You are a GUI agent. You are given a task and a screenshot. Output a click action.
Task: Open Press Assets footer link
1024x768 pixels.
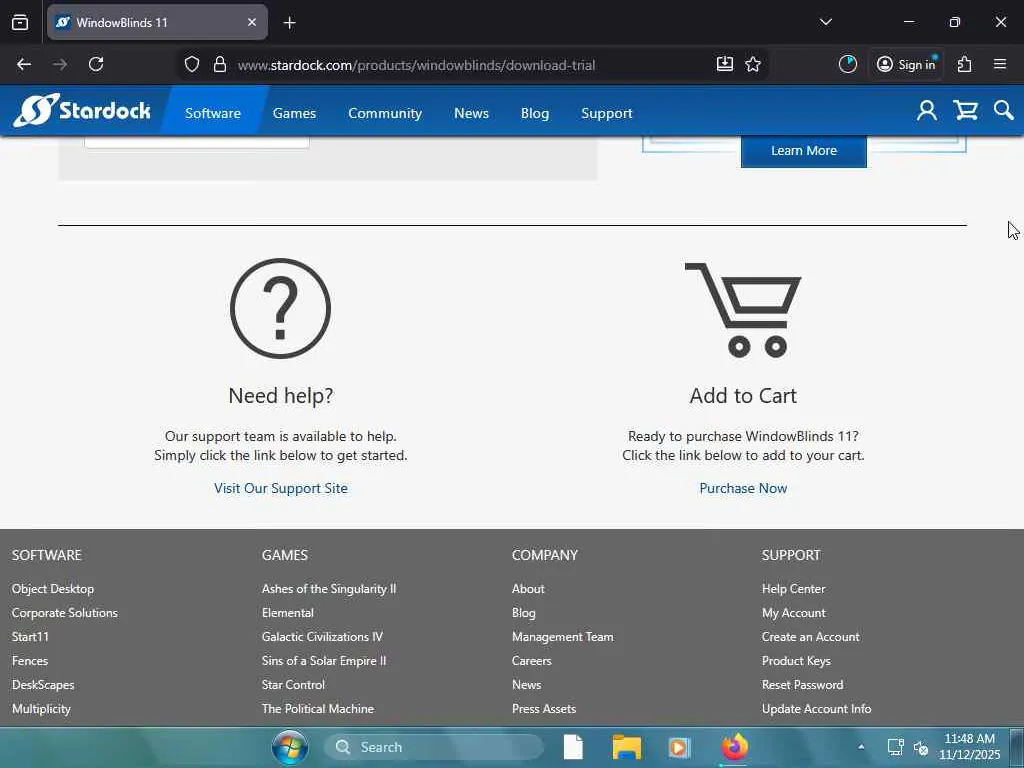tap(544, 709)
